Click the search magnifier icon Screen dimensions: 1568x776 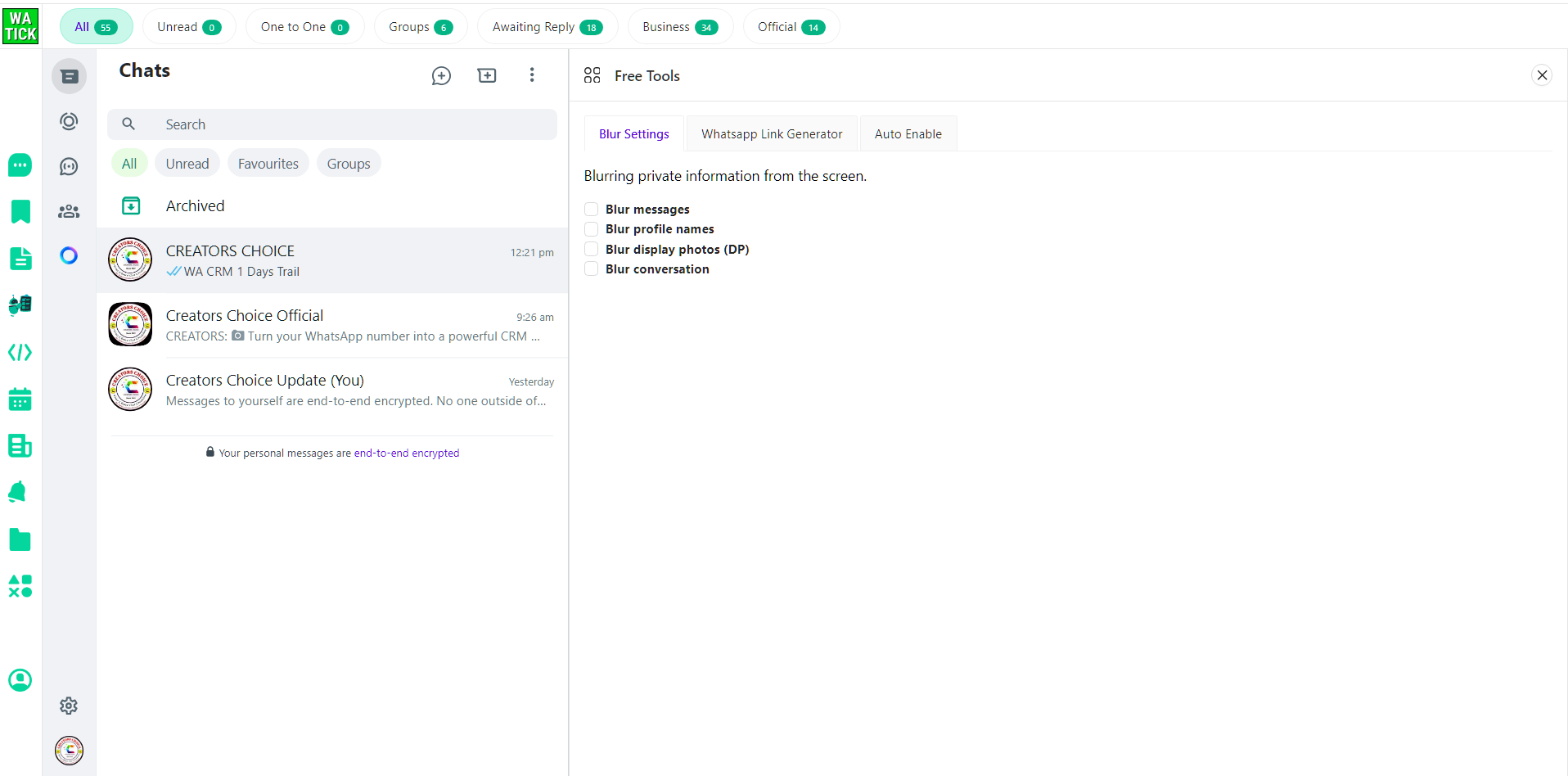click(x=128, y=124)
